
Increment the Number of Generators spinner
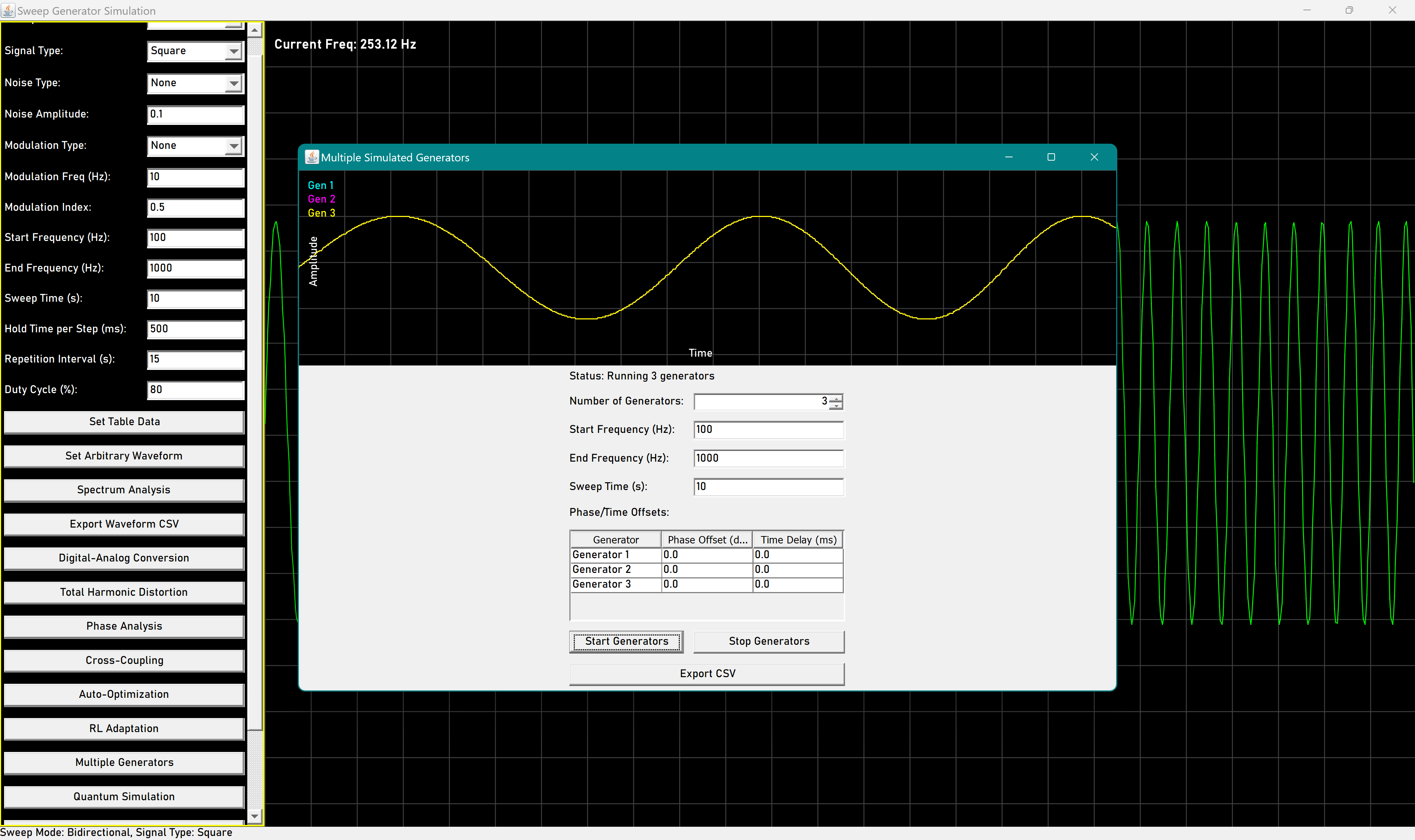pyautogui.click(x=836, y=398)
